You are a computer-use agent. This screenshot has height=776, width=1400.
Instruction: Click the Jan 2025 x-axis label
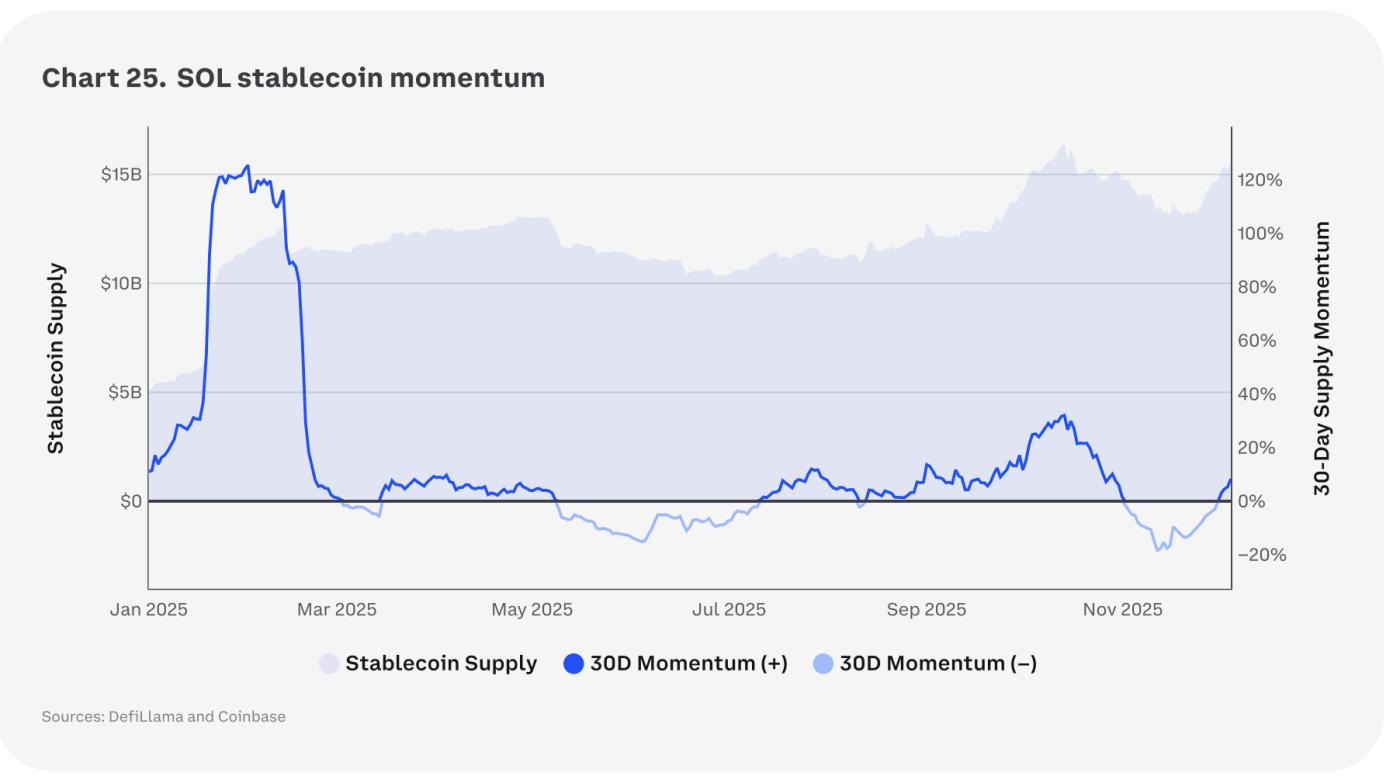click(x=148, y=610)
